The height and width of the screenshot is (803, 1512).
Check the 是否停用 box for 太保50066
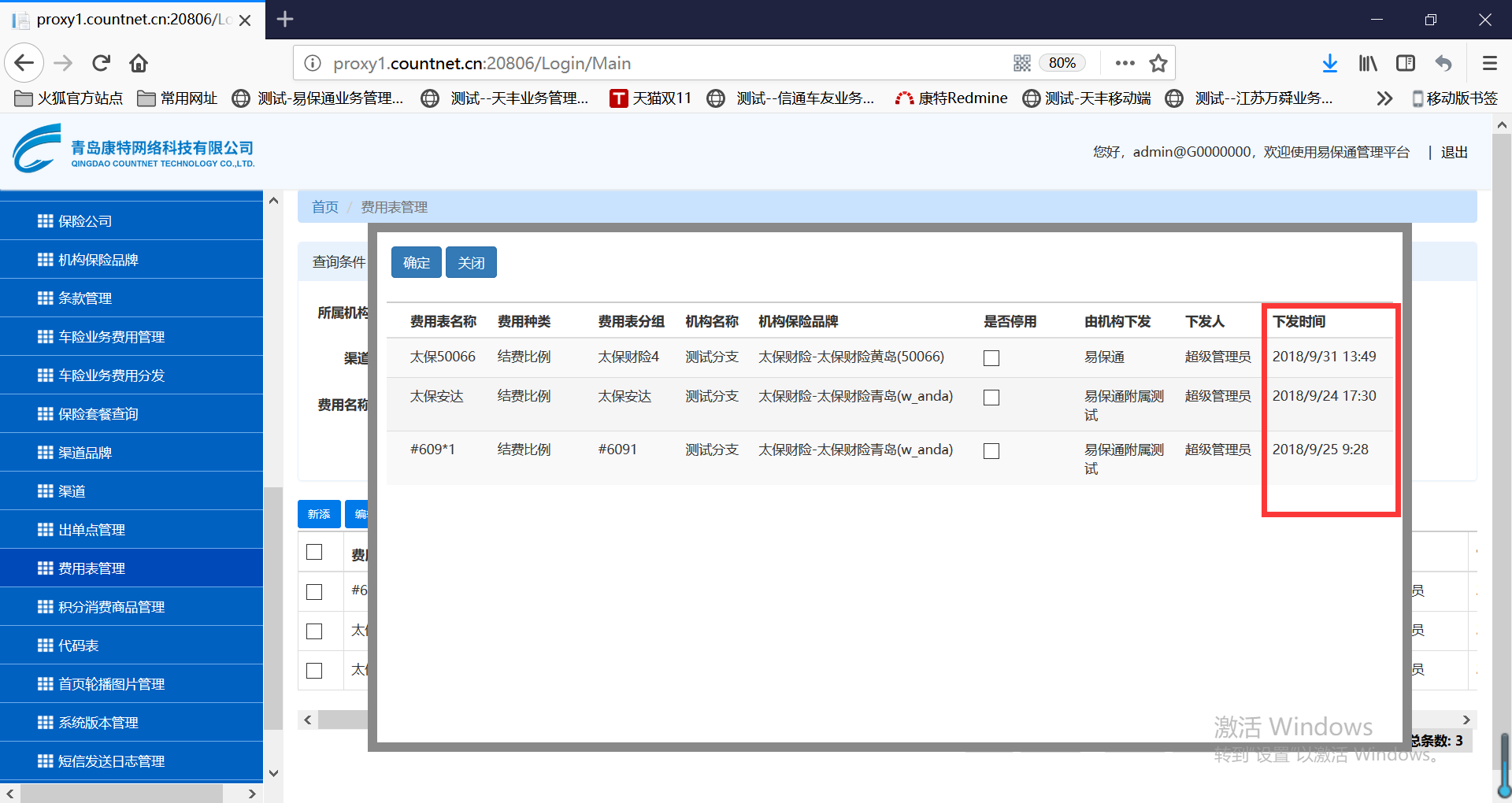pos(991,358)
